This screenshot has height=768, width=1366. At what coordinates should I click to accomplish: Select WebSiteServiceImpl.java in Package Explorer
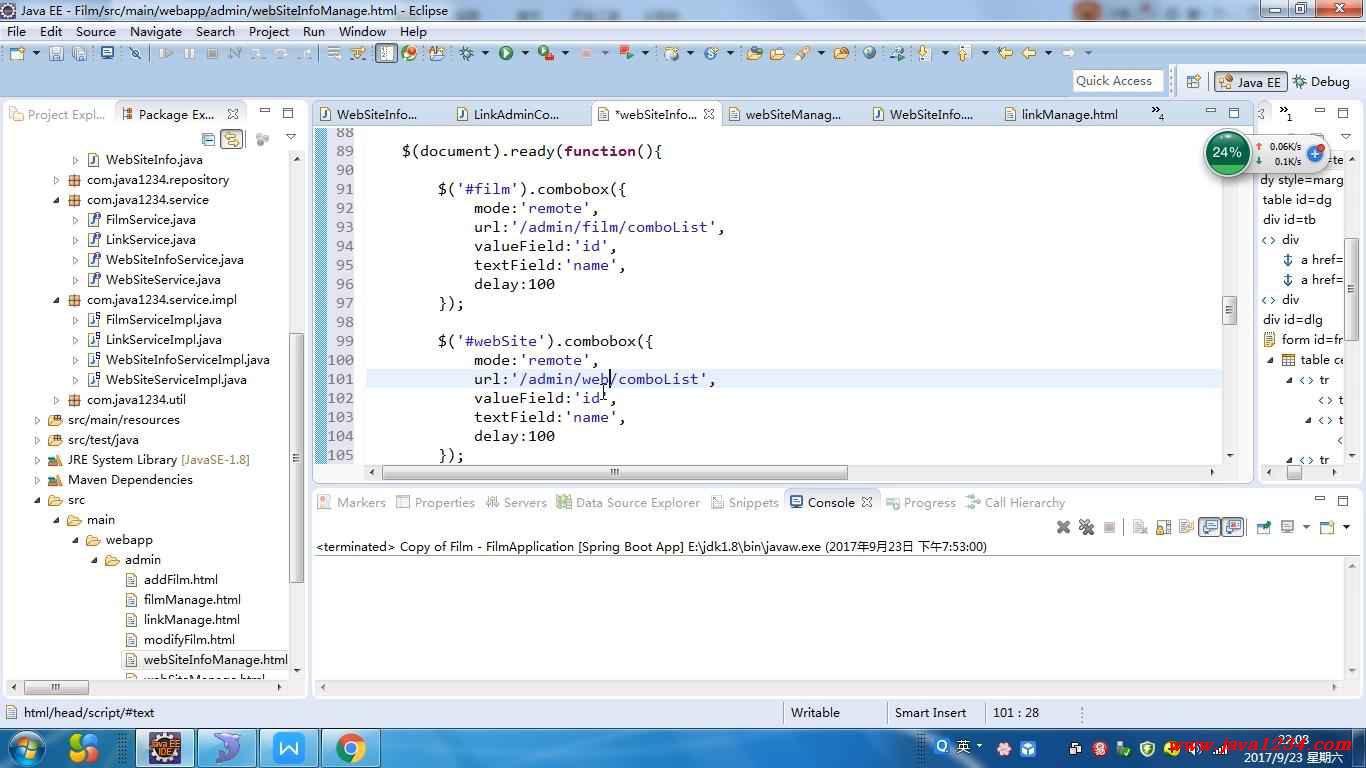click(x=176, y=380)
